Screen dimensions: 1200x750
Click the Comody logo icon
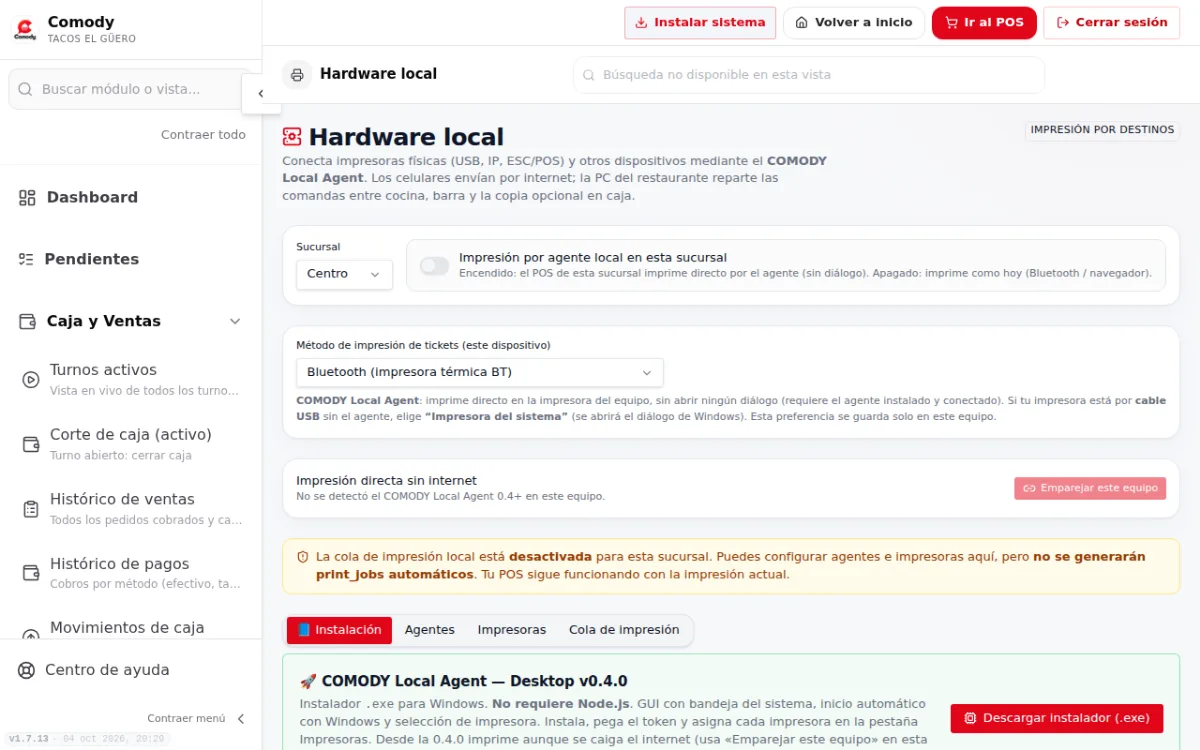click(x=25, y=29)
